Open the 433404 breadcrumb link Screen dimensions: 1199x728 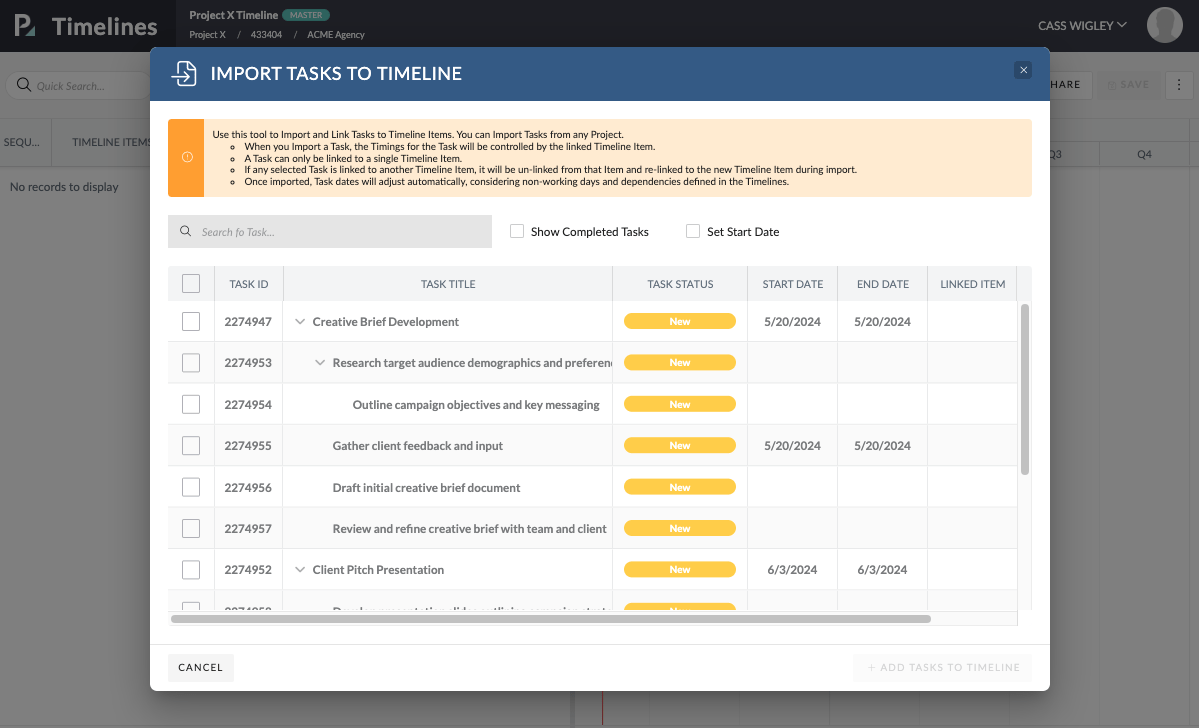point(266,34)
